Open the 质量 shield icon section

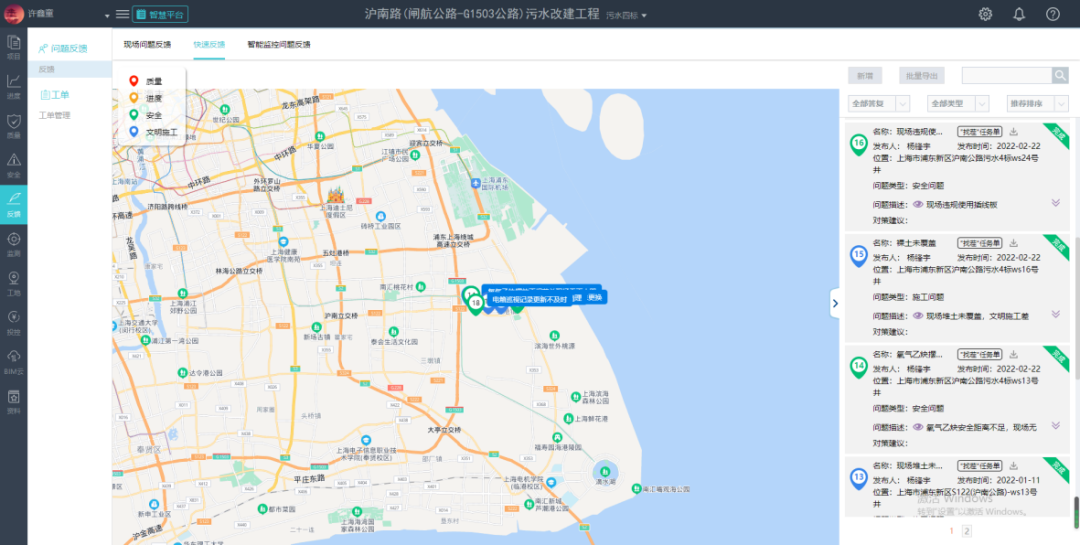(13, 125)
